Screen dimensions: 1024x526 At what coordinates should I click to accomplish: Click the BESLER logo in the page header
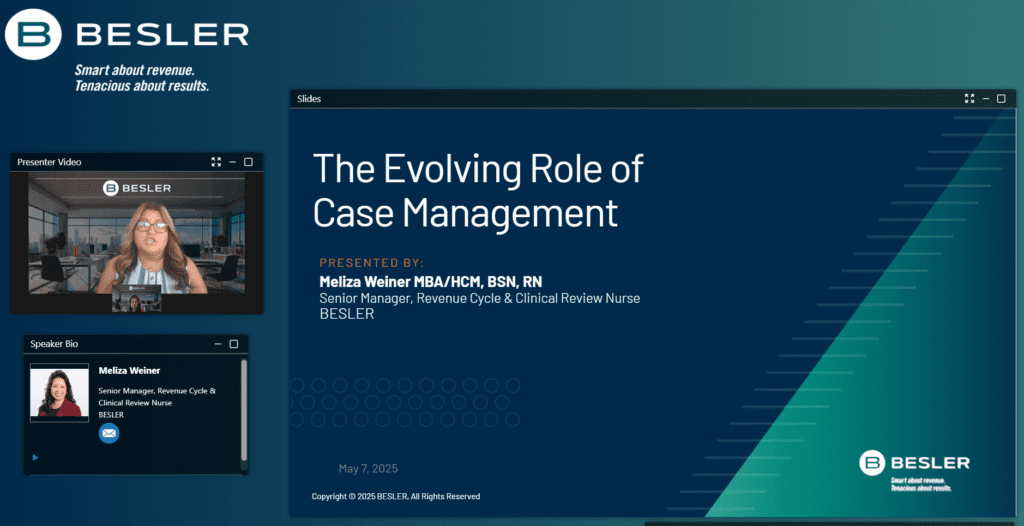pos(127,34)
